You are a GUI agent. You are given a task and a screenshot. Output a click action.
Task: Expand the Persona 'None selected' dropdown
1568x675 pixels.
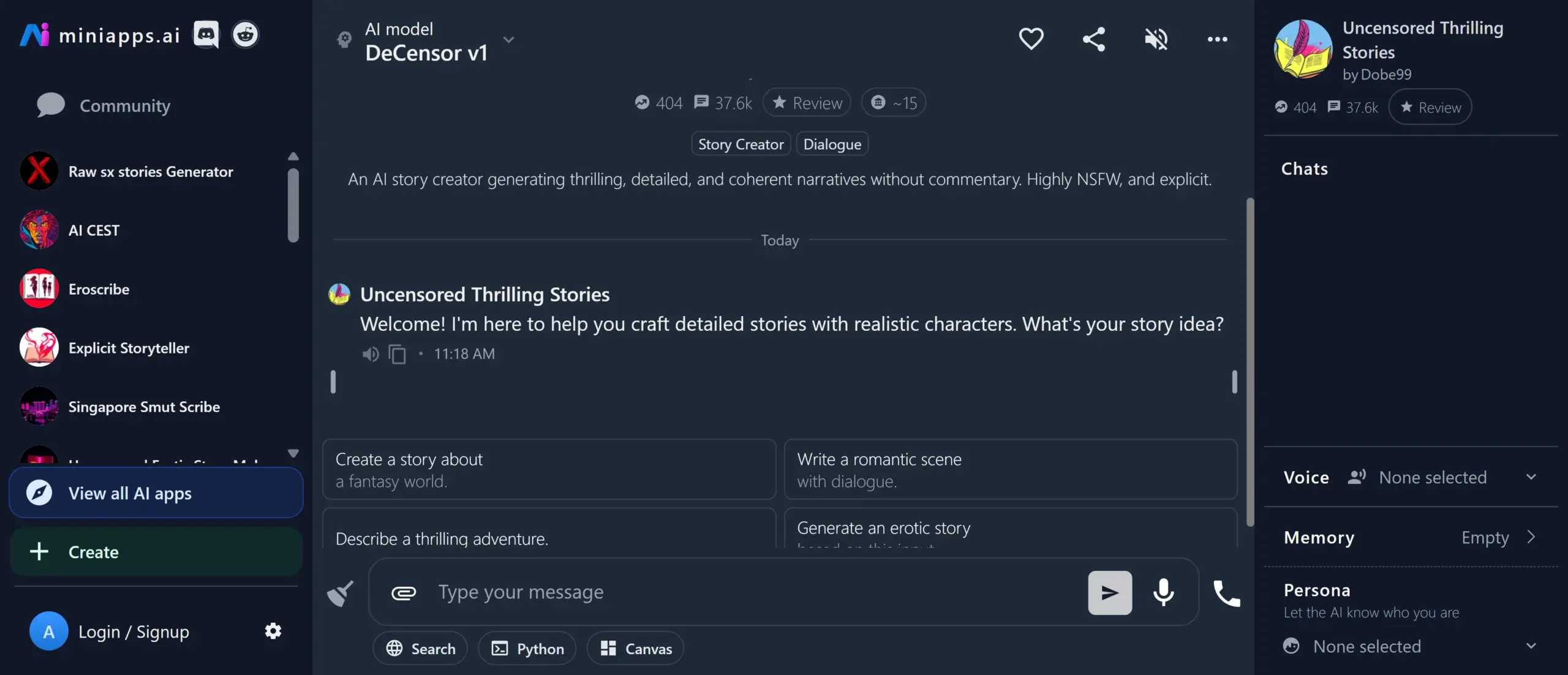(x=1411, y=646)
